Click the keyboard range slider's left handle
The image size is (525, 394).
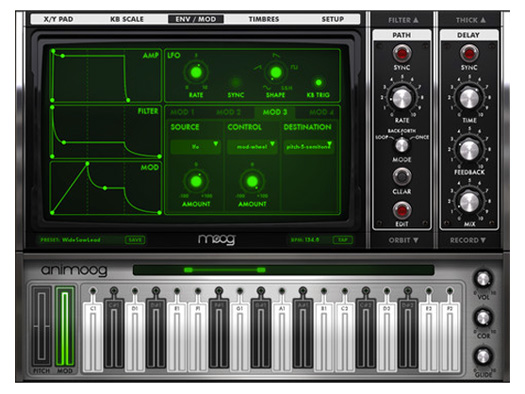[189, 270]
